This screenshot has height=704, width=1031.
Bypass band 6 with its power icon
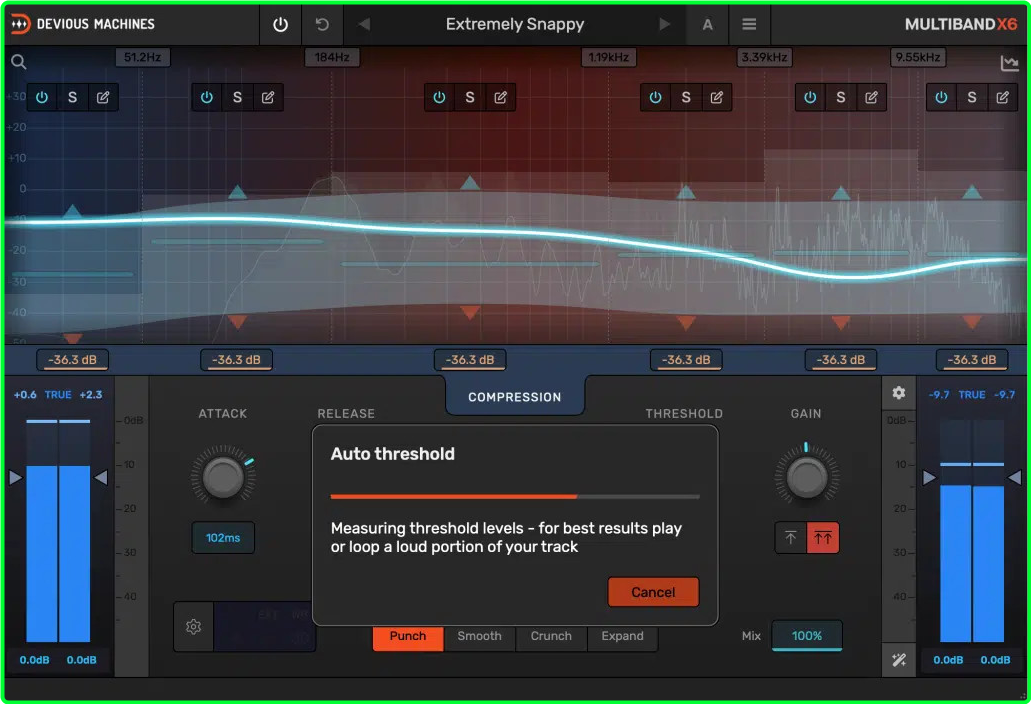[x=942, y=97]
